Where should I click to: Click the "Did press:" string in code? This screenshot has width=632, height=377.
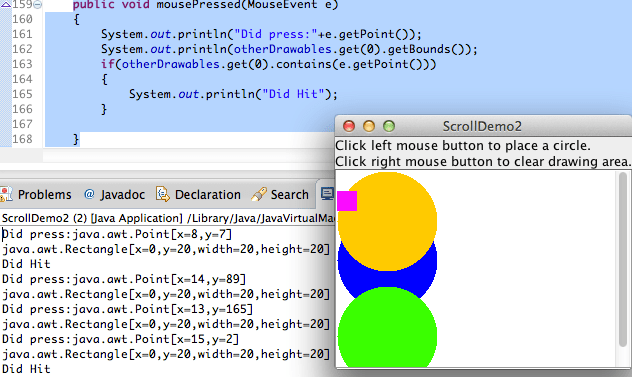276,34
